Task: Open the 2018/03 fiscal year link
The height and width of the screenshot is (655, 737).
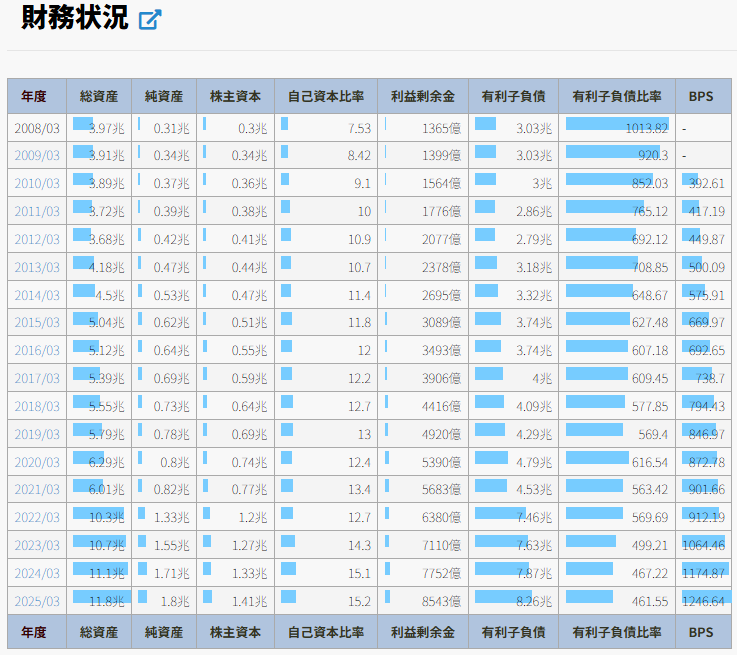Action: [x=37, y=407]
